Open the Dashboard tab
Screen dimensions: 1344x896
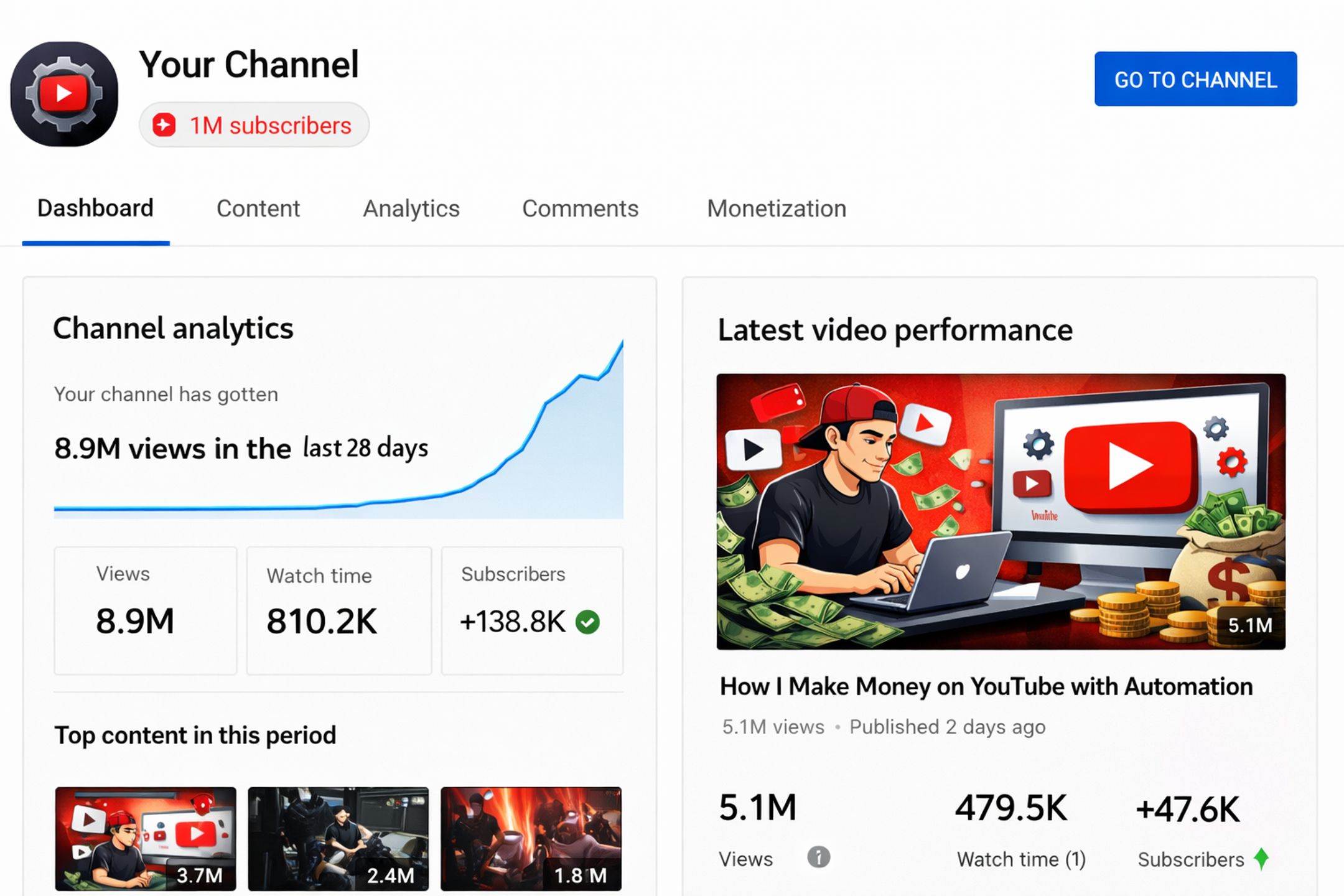tap(95, 208)
